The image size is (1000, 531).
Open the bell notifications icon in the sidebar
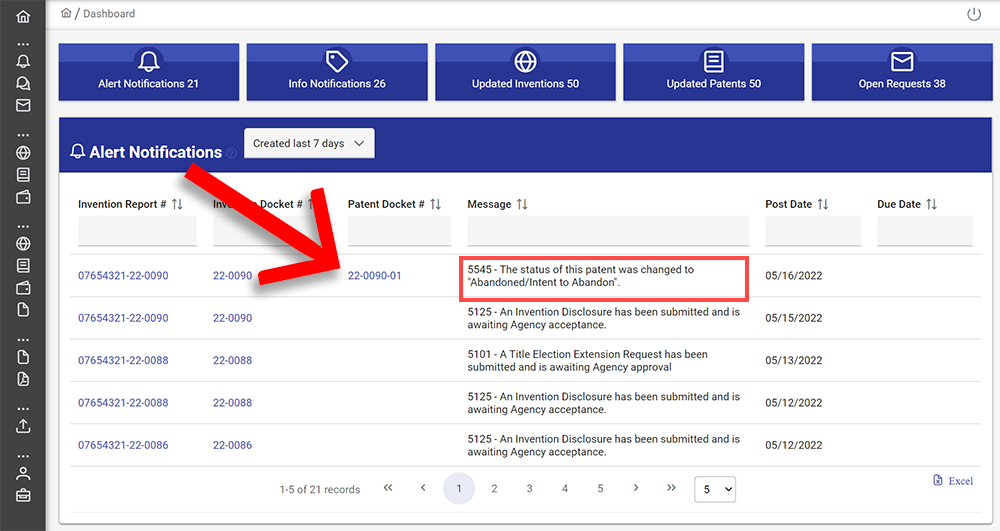pyautogui.click(x=23, y=61)
